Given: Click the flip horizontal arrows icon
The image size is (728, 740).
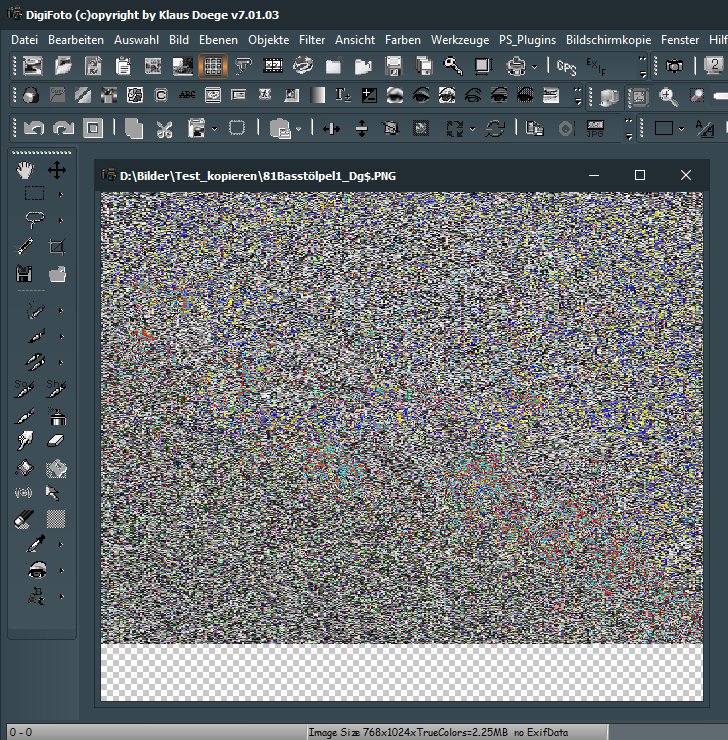Looking at the screenshot, I should pyautogui.click(x=331, y=129).
